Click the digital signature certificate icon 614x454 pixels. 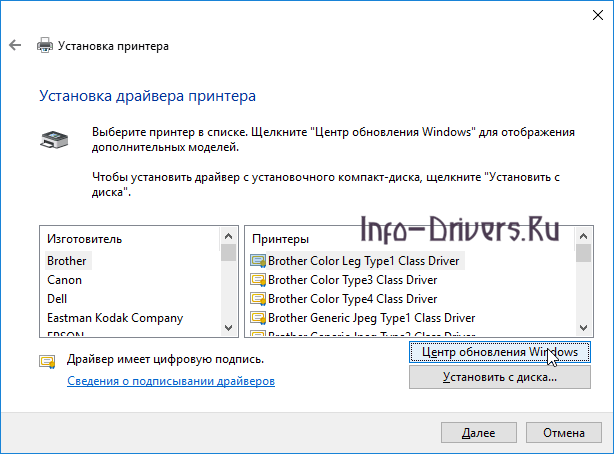pyautogui.click(x=47, y=361)
